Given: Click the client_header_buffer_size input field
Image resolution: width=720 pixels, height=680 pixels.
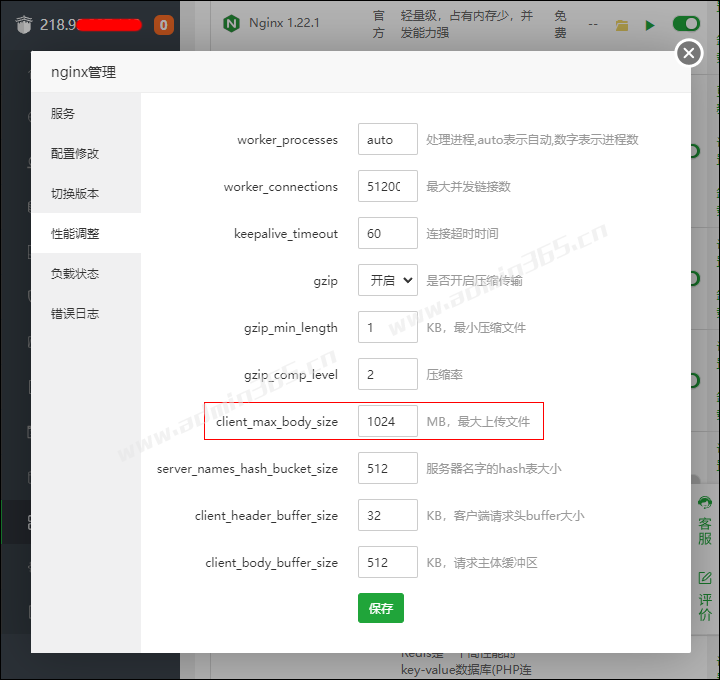Looking at the screenshot, I should click(x=388, y=515).
